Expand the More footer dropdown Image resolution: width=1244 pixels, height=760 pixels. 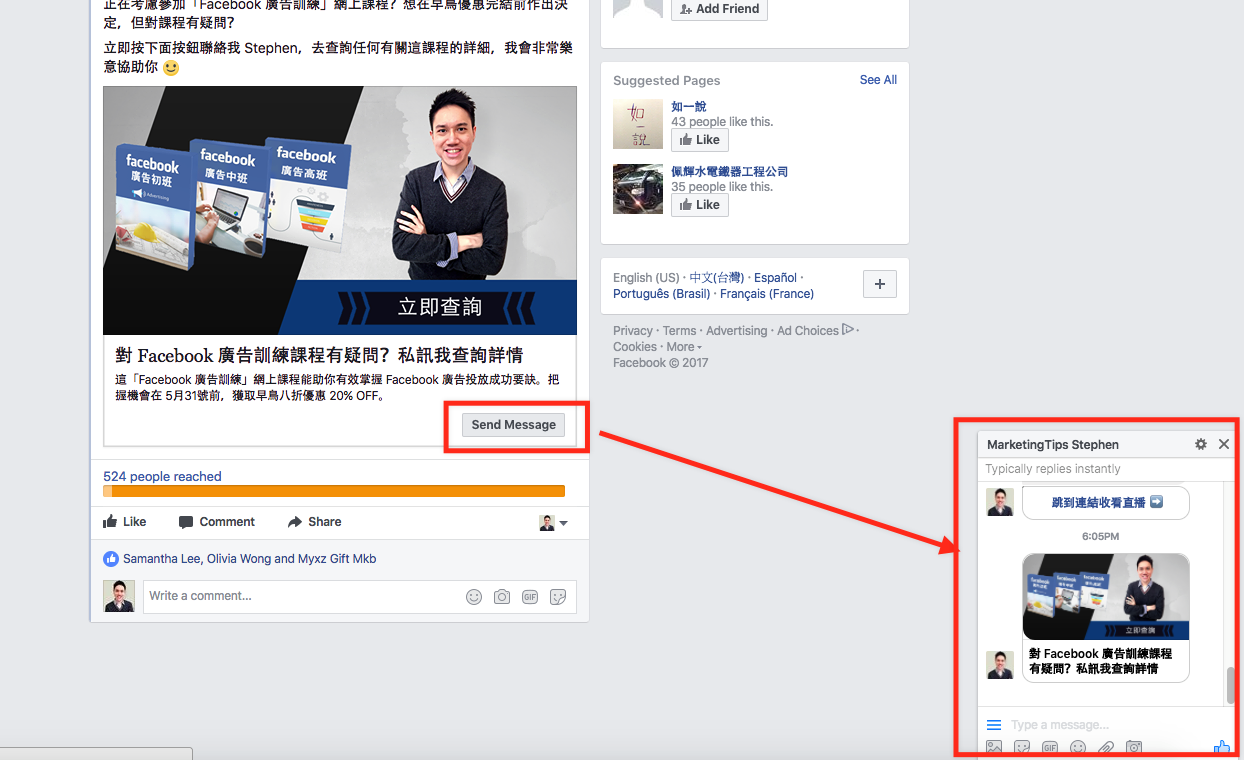[684, 347]
